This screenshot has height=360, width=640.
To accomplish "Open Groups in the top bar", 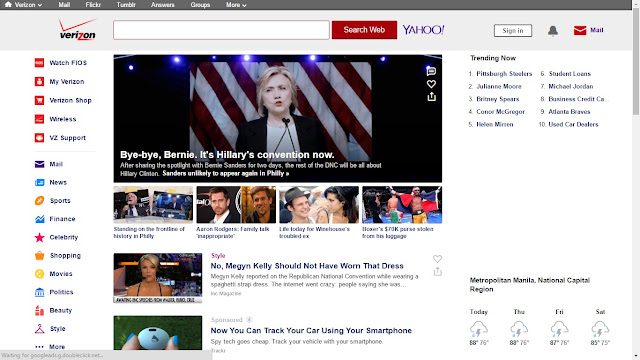I will [x=200, y=5].
